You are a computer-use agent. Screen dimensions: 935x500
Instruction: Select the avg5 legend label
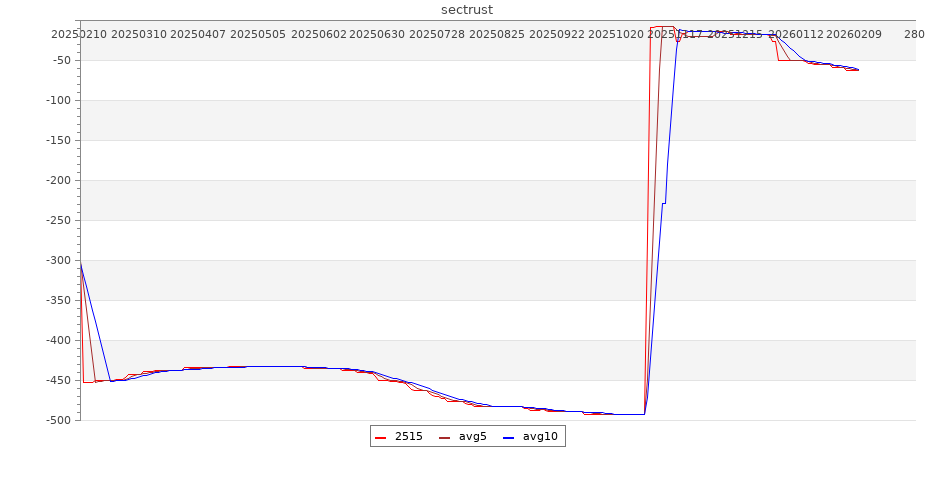click(x=472, y=437)
